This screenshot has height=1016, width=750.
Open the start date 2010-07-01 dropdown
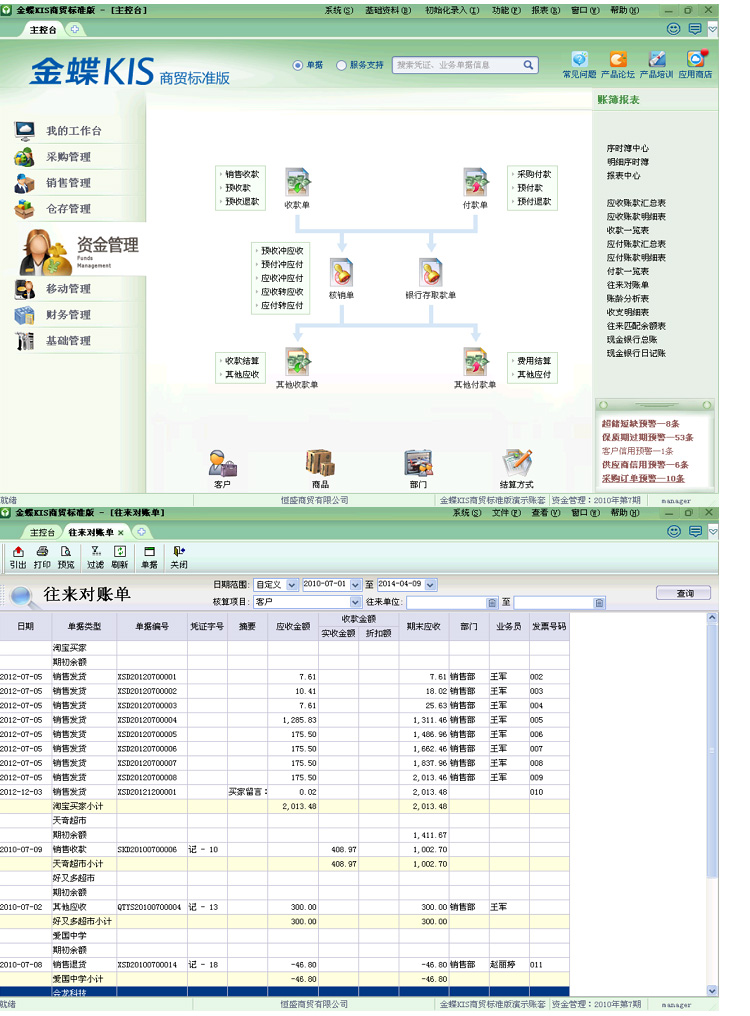[x=355, y=584]
